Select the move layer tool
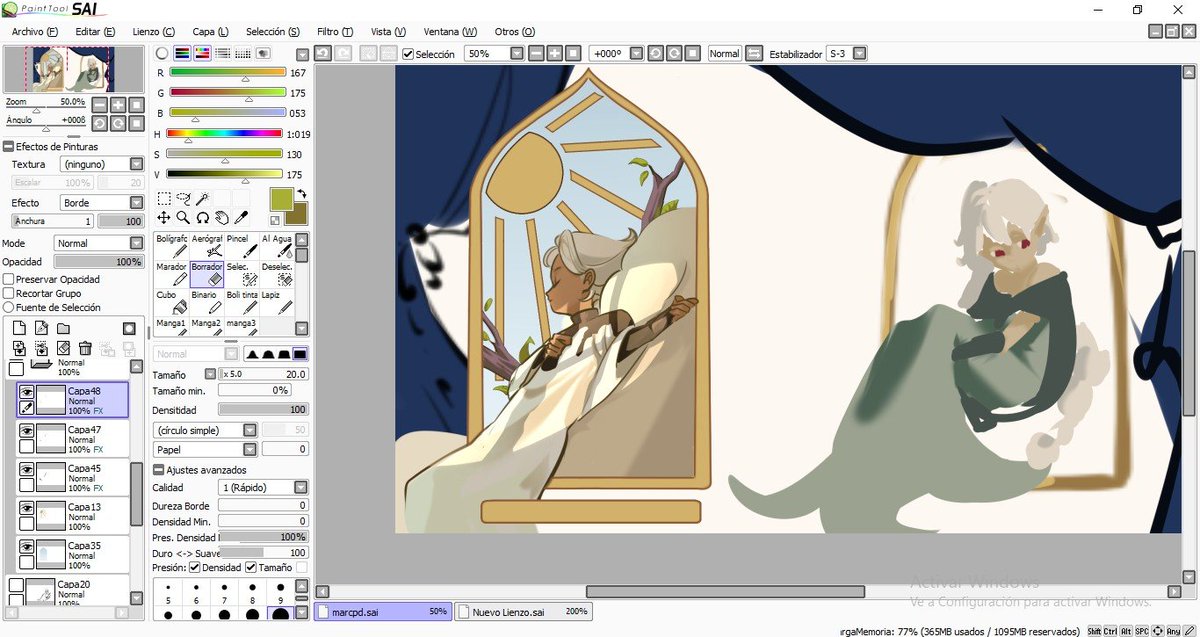The height and width of the screenshot is (637, 1200). click(x=164, y=217)
